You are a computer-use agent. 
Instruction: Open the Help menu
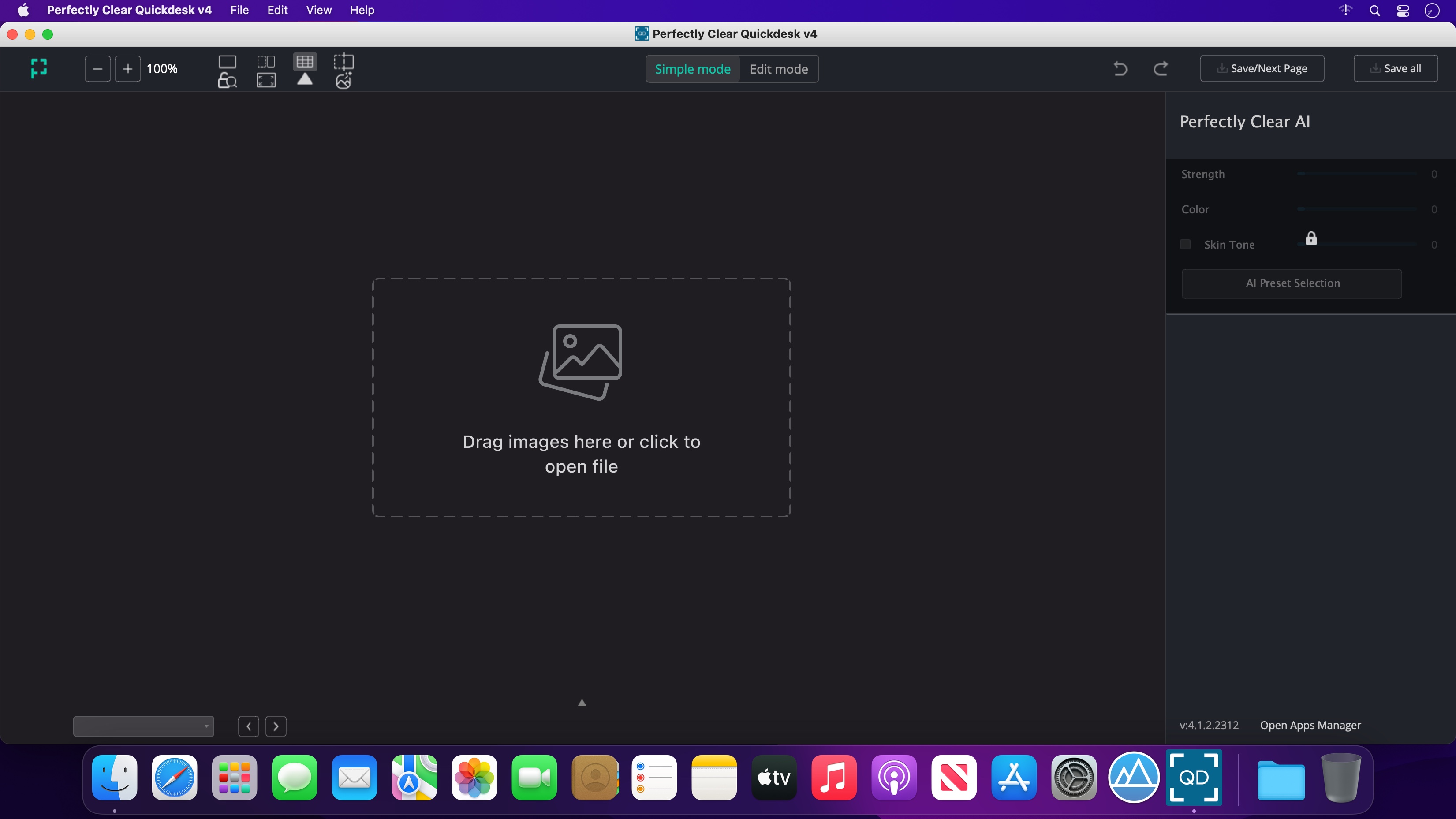pyautogui.click(x=362, y=10)
